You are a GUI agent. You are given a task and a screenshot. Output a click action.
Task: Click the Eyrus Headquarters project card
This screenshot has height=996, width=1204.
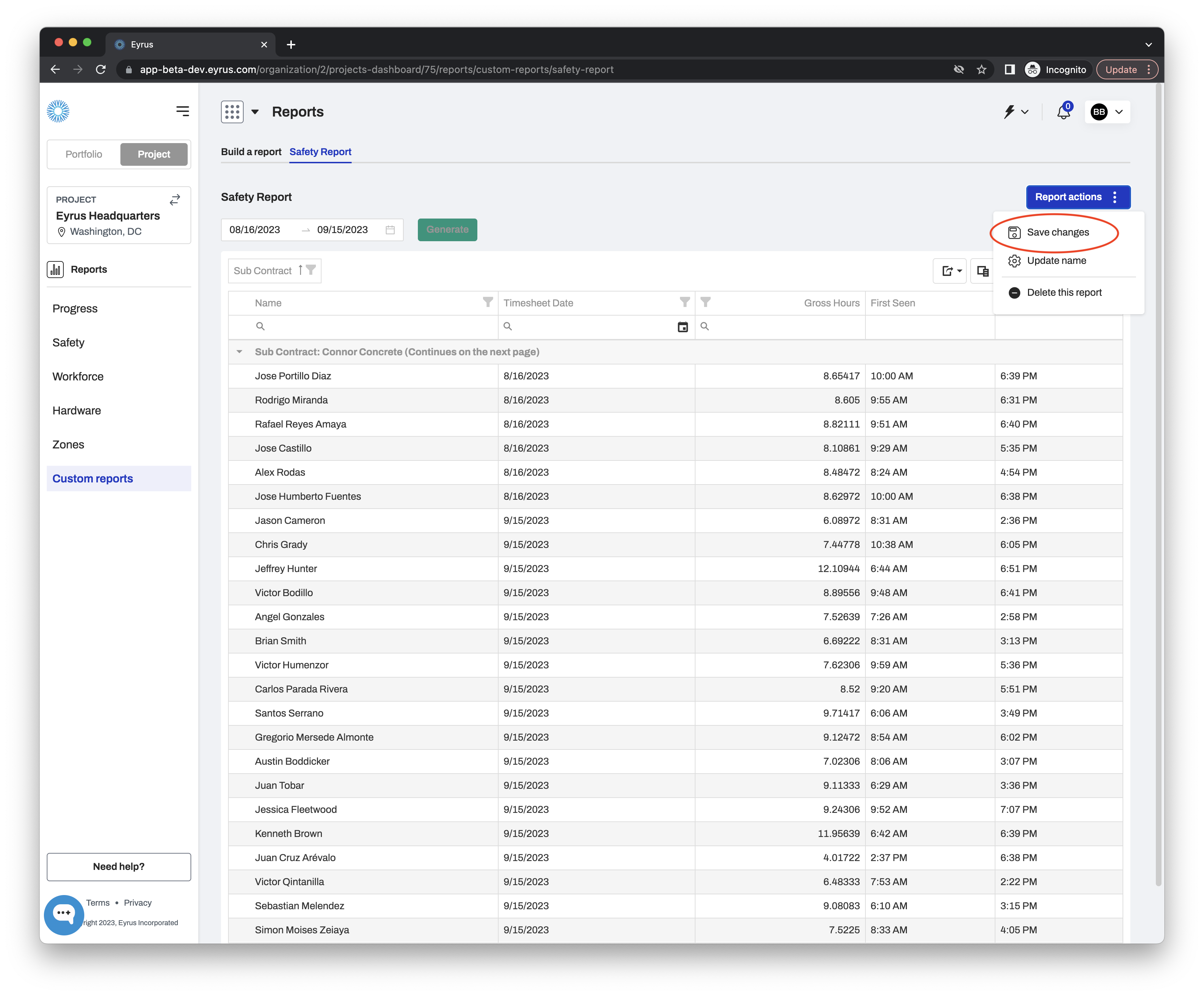click(119, 215)
